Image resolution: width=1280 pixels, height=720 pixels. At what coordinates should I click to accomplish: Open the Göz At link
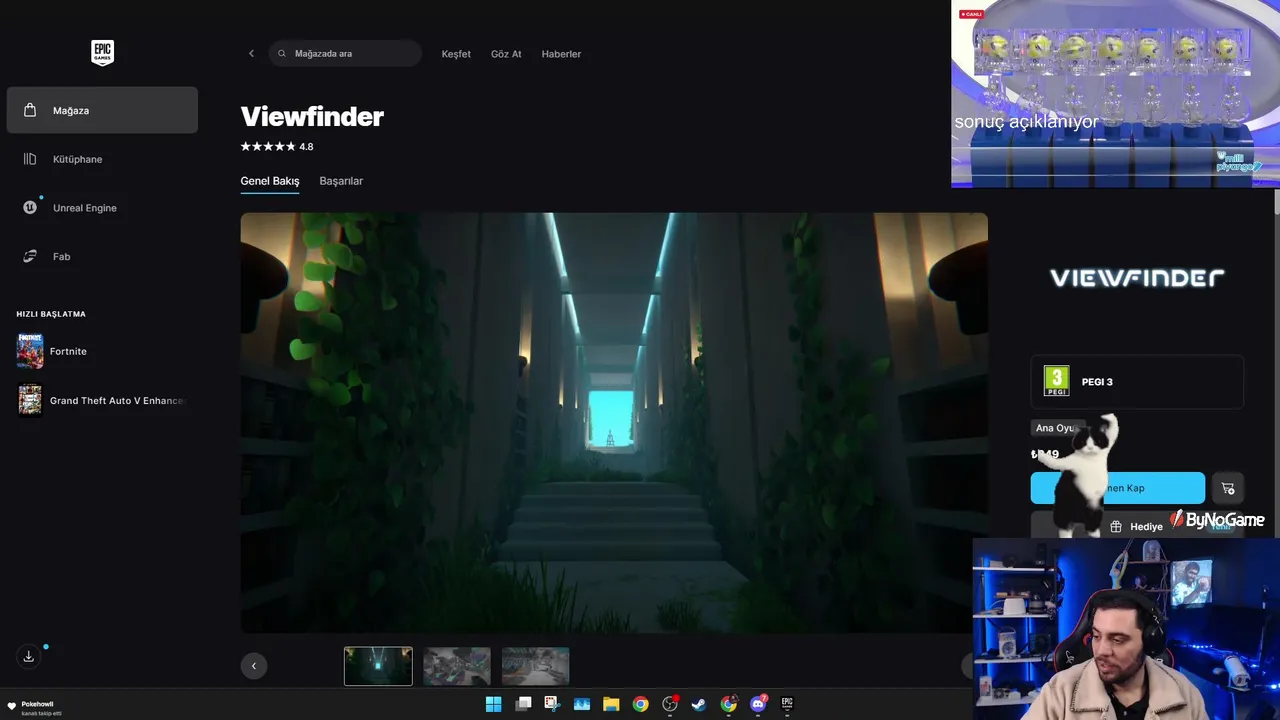pyautogui.click(x=506, y=54)
